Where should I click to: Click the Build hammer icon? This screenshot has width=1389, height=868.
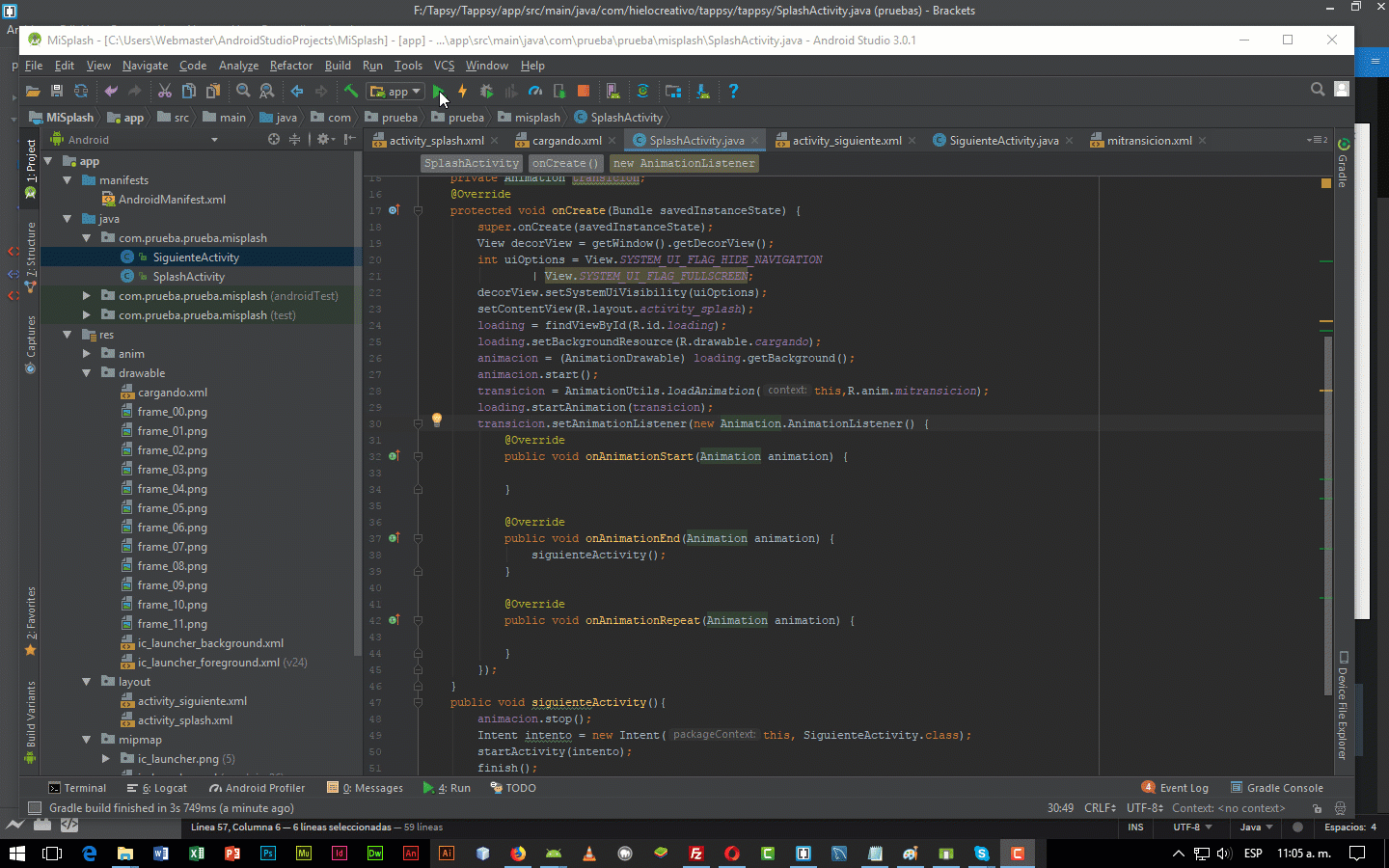click(x=350, y=90)
